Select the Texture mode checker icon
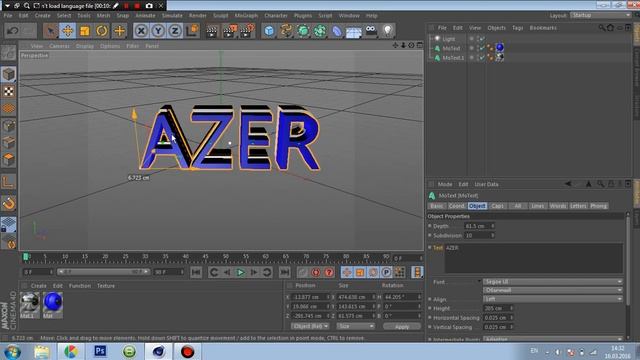Image resolution: width=640 pixels, height=360 pixels. [x=9, y=91]
